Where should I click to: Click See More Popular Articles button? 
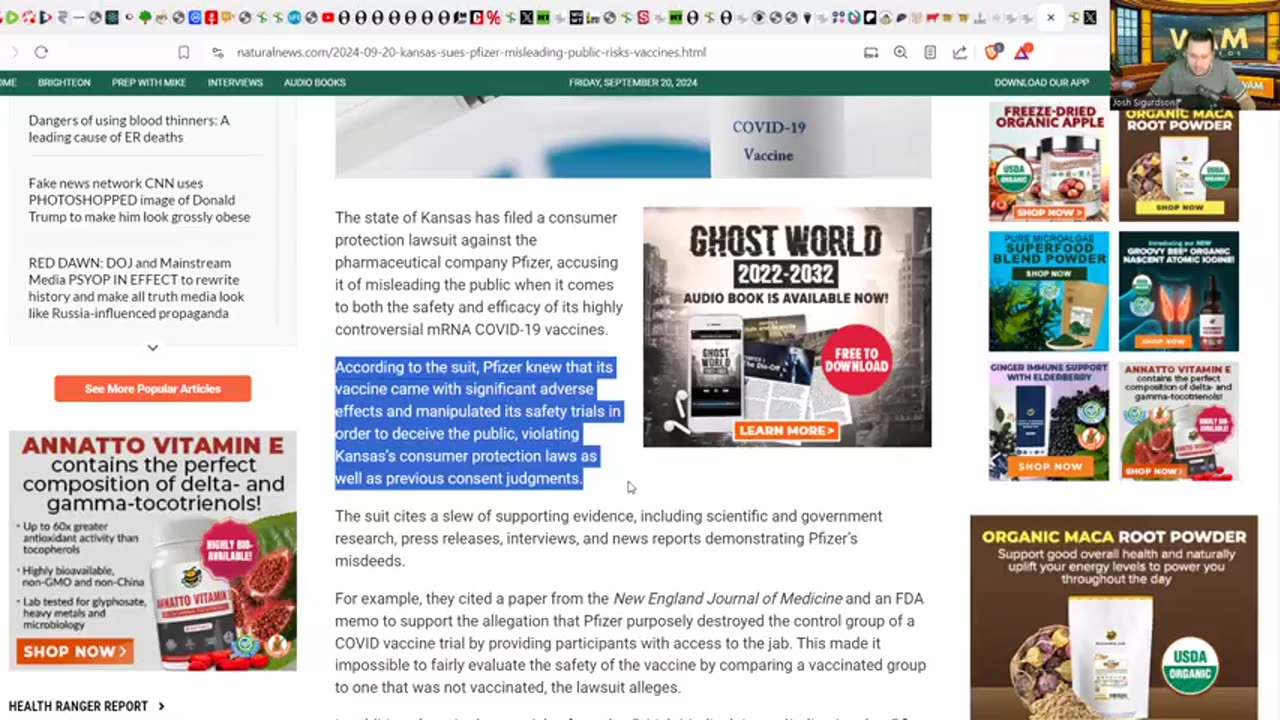pyautogui.click(x=153, y=388)
